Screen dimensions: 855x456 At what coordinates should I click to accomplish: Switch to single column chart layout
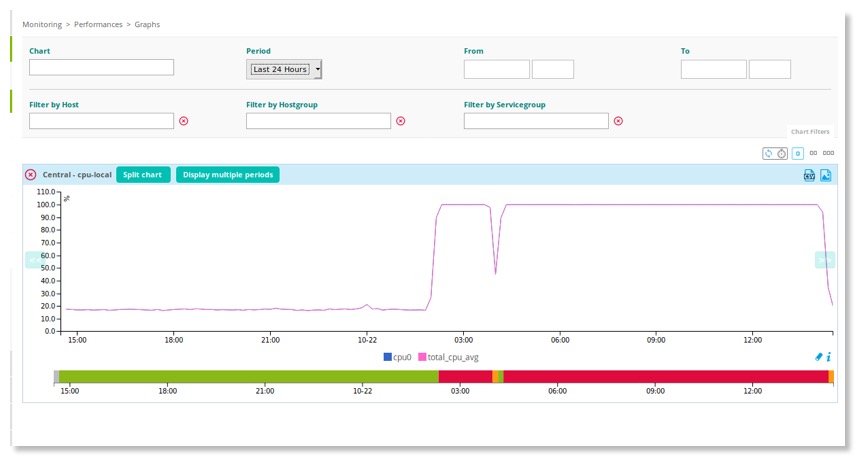[797, 153]
